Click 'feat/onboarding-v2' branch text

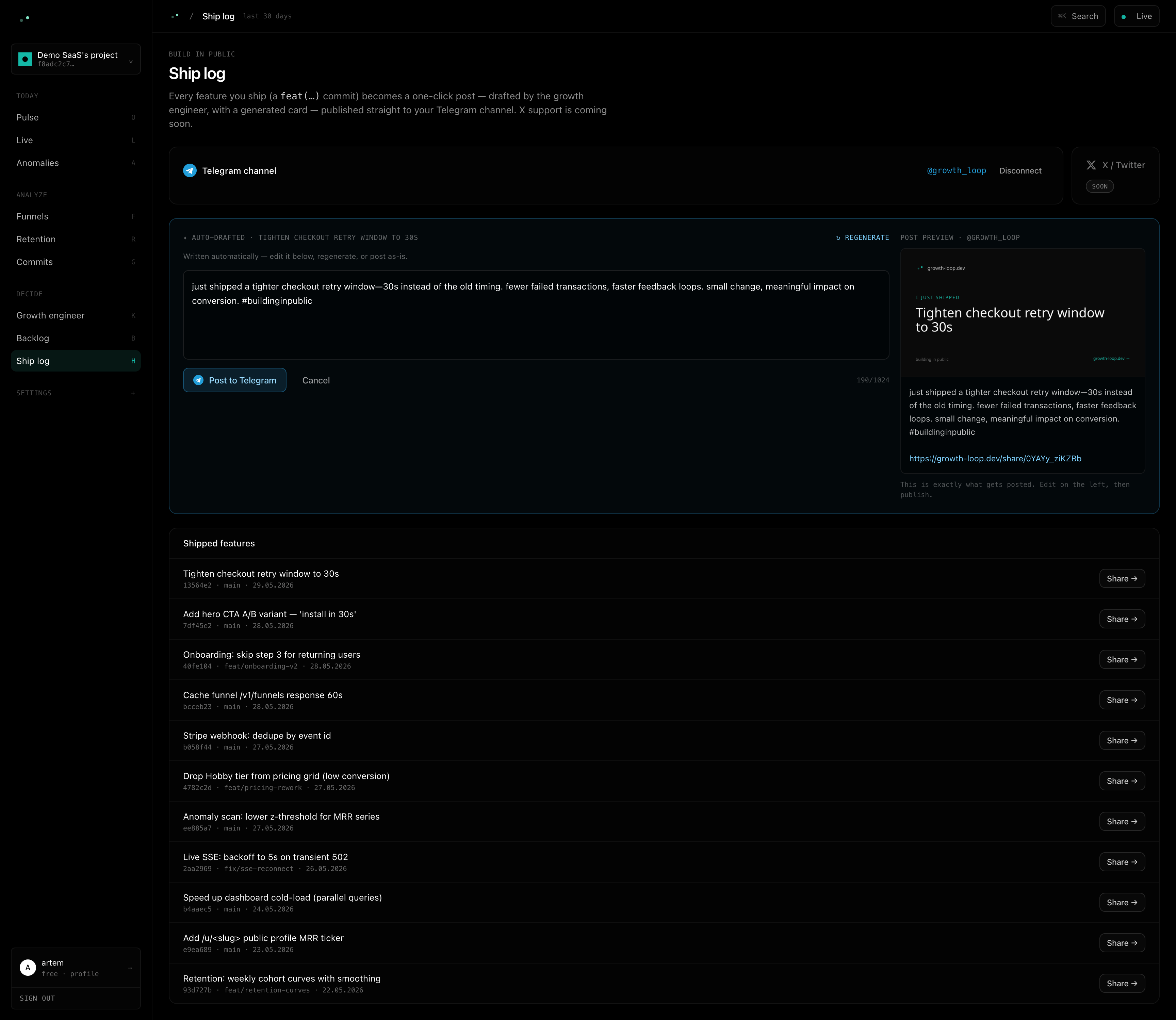tap(261, 667)
